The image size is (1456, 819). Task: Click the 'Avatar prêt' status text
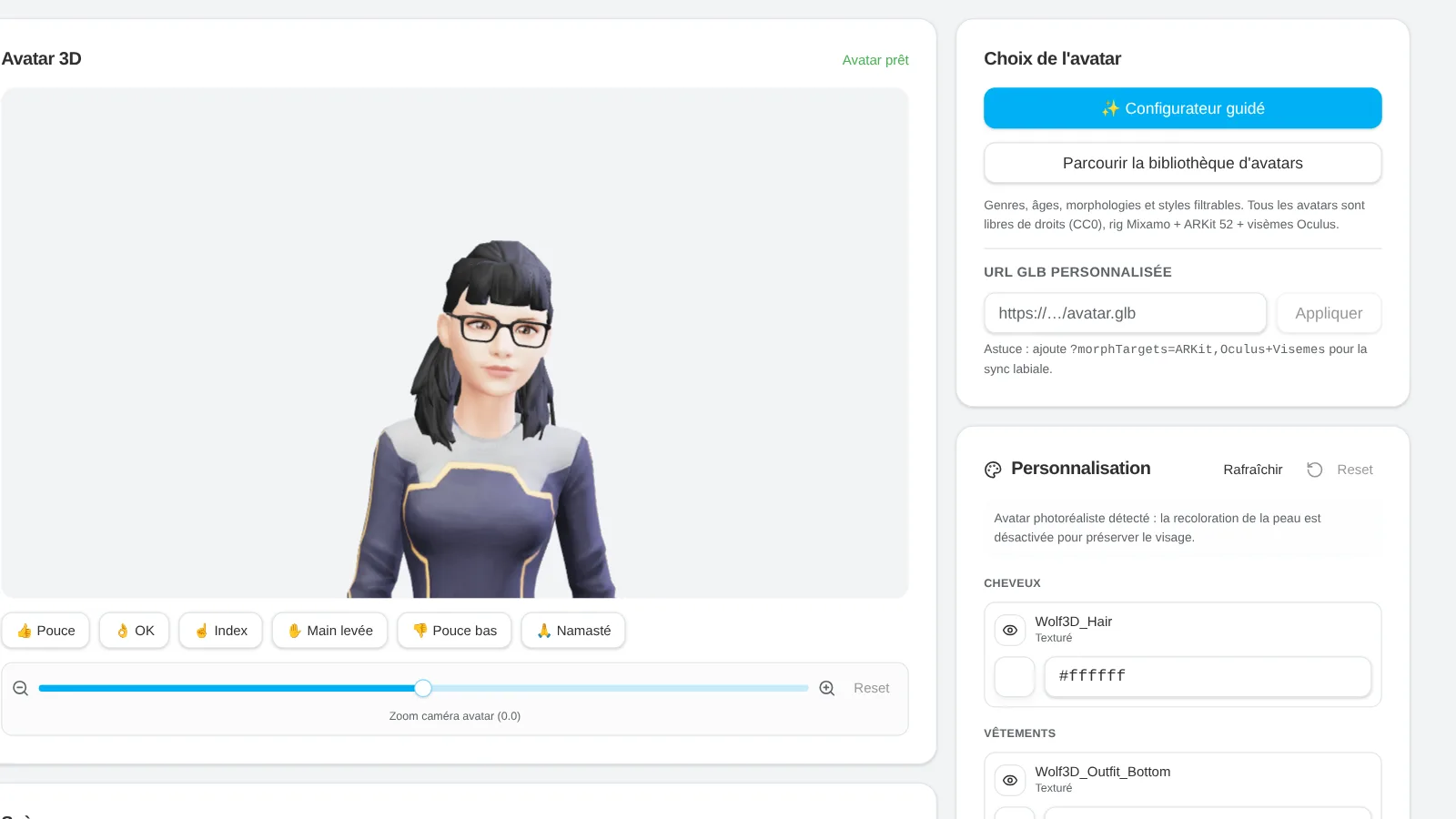[x=875, y=60]
